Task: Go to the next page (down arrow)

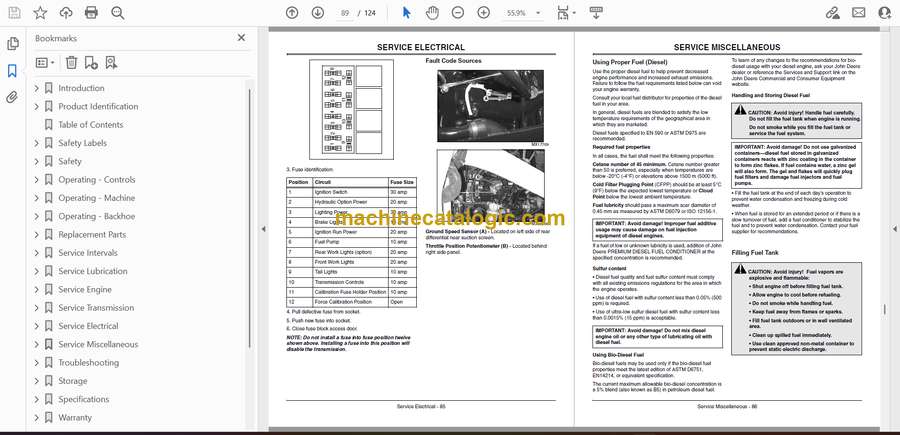Action: click(318, 13)
